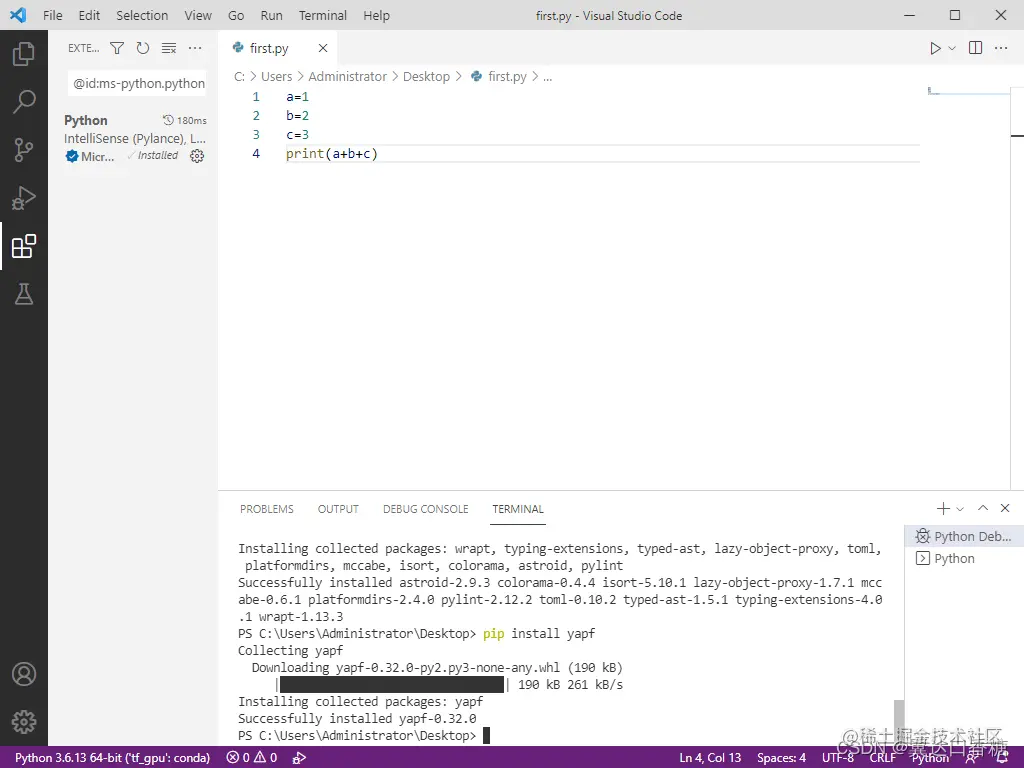
Task: Open the Extensions view icon
Action: (x=24, y=246)
